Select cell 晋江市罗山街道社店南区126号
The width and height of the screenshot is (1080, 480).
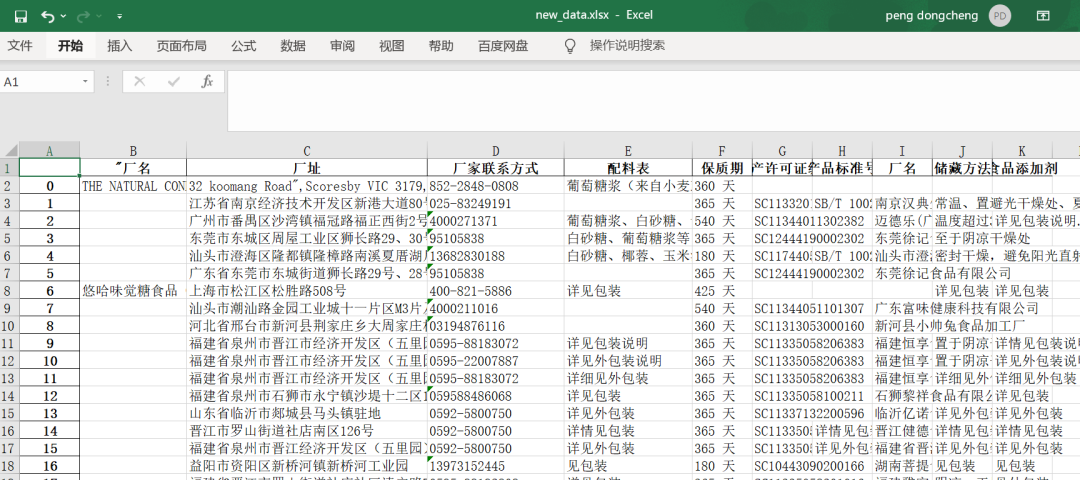[307, 431]
